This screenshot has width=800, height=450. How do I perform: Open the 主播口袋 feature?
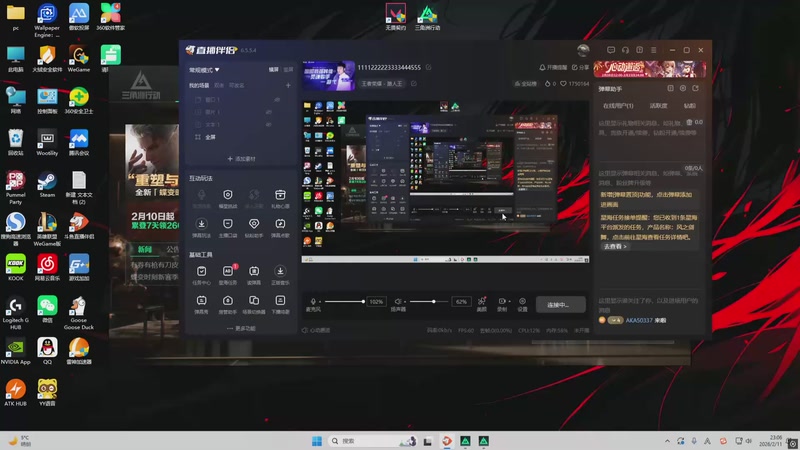click(228, 228)
